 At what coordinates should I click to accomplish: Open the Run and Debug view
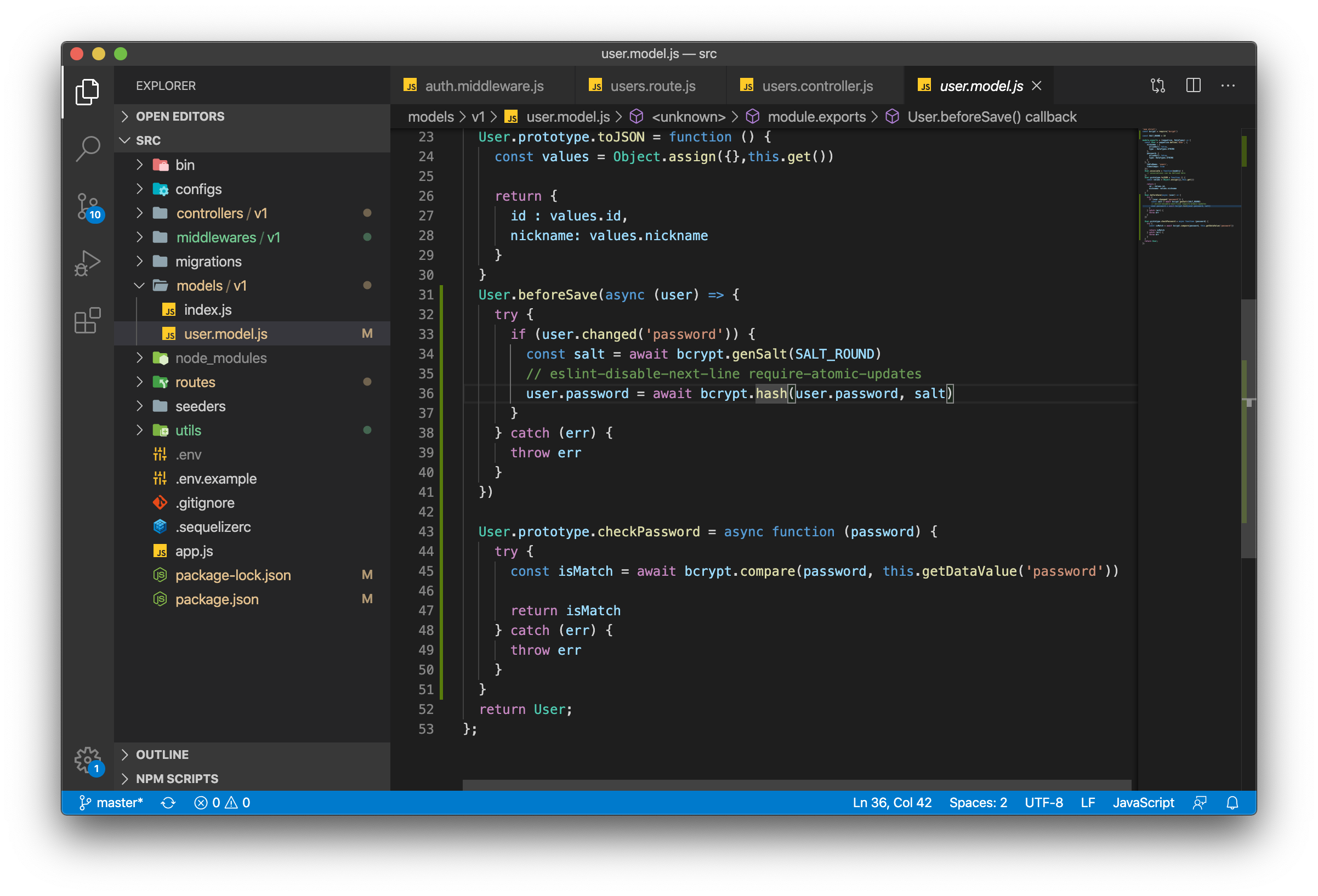point(87,263)
